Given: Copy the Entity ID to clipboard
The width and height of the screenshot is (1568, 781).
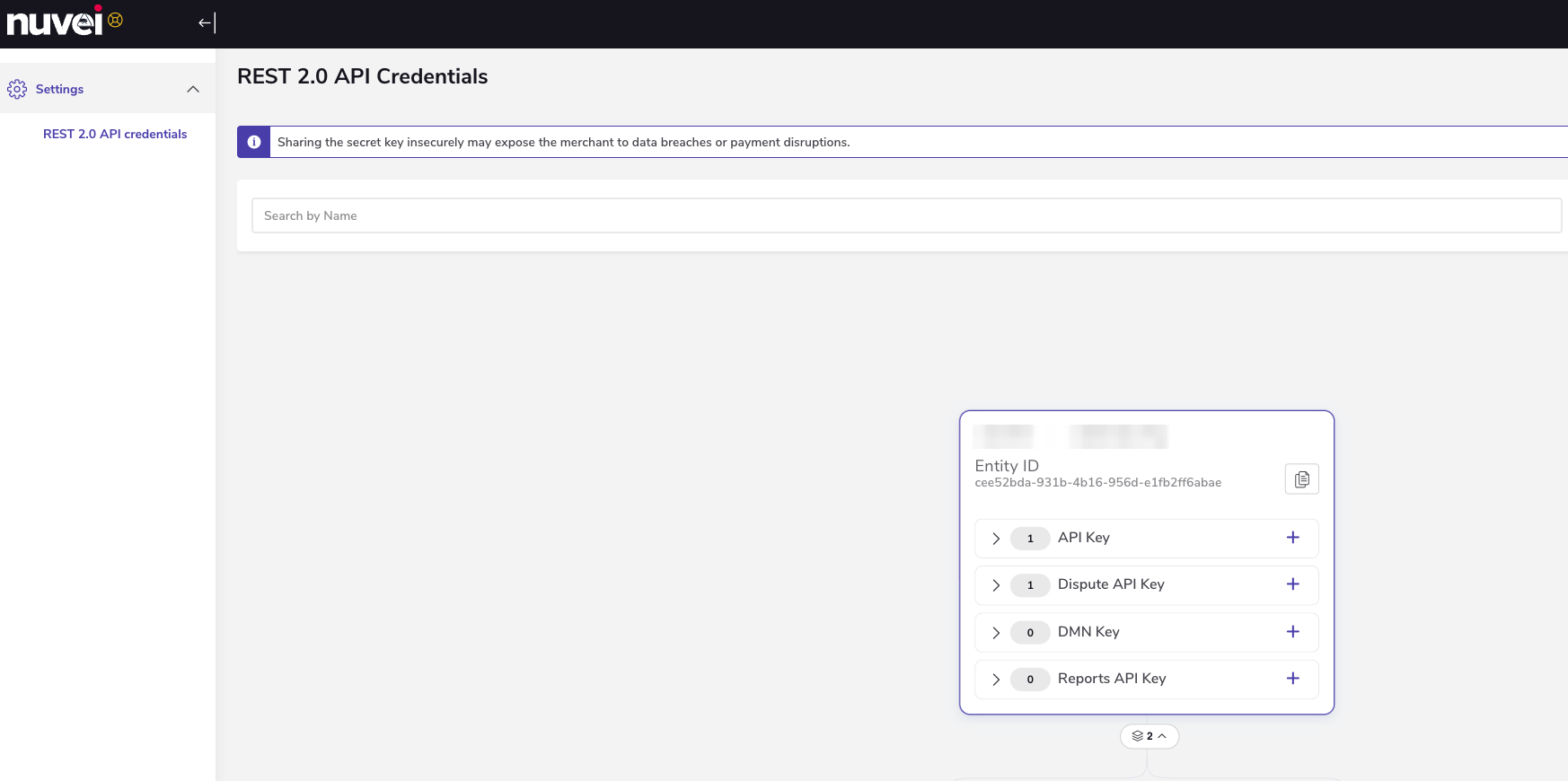Looking at the screenshot, I should tap(1301, 479).
